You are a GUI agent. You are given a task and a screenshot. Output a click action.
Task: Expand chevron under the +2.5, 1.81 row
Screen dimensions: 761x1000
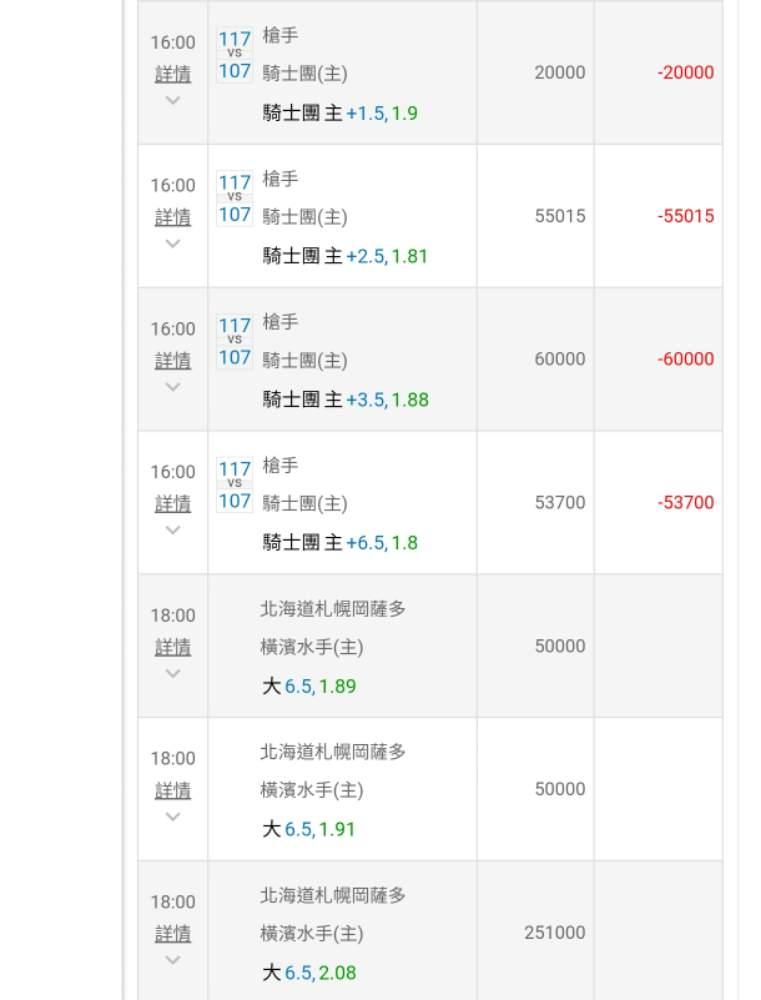coord(173,243)
